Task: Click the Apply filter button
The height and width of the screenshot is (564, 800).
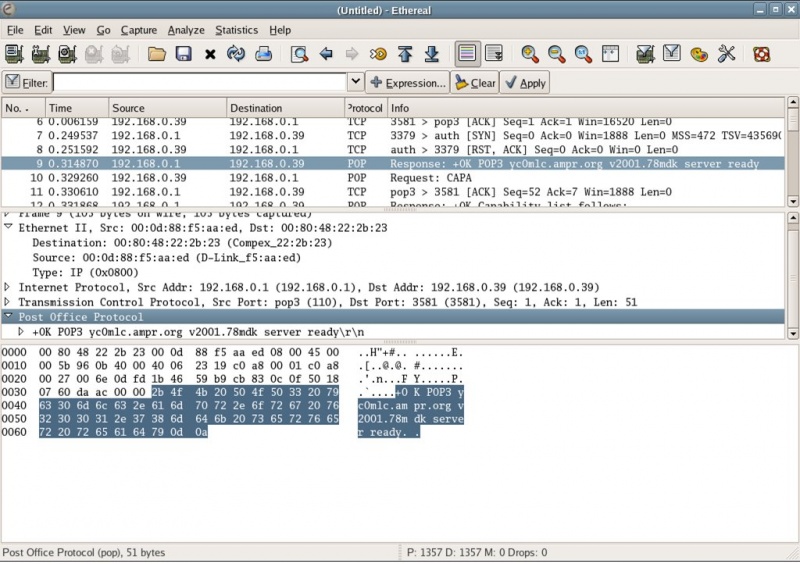Action: [x=524, y=83]
